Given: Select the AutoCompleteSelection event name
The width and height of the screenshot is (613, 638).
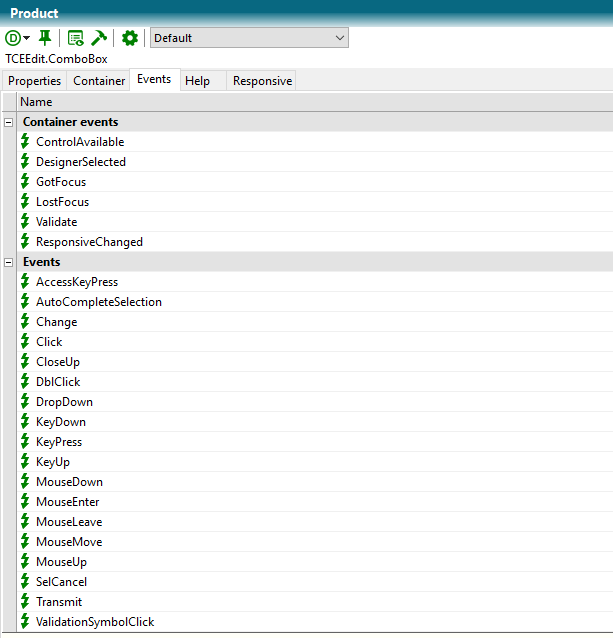Looking at the screenshot, I should point(99,302).
